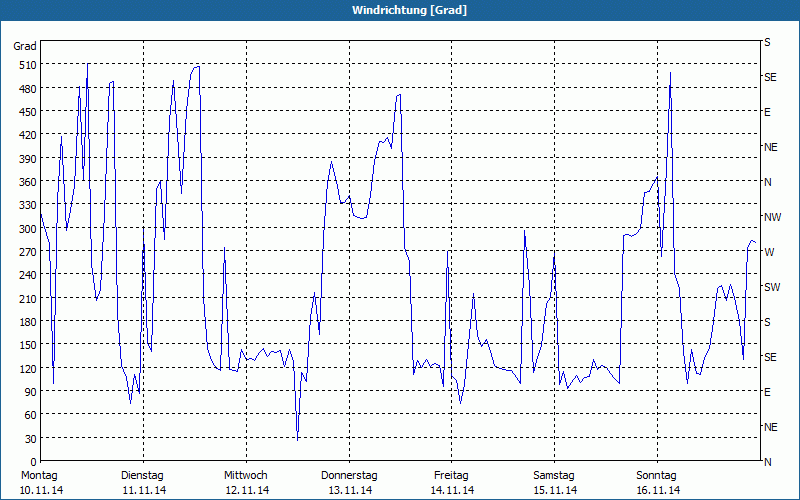Click the Samstag day label

click(x=554, y=476)
